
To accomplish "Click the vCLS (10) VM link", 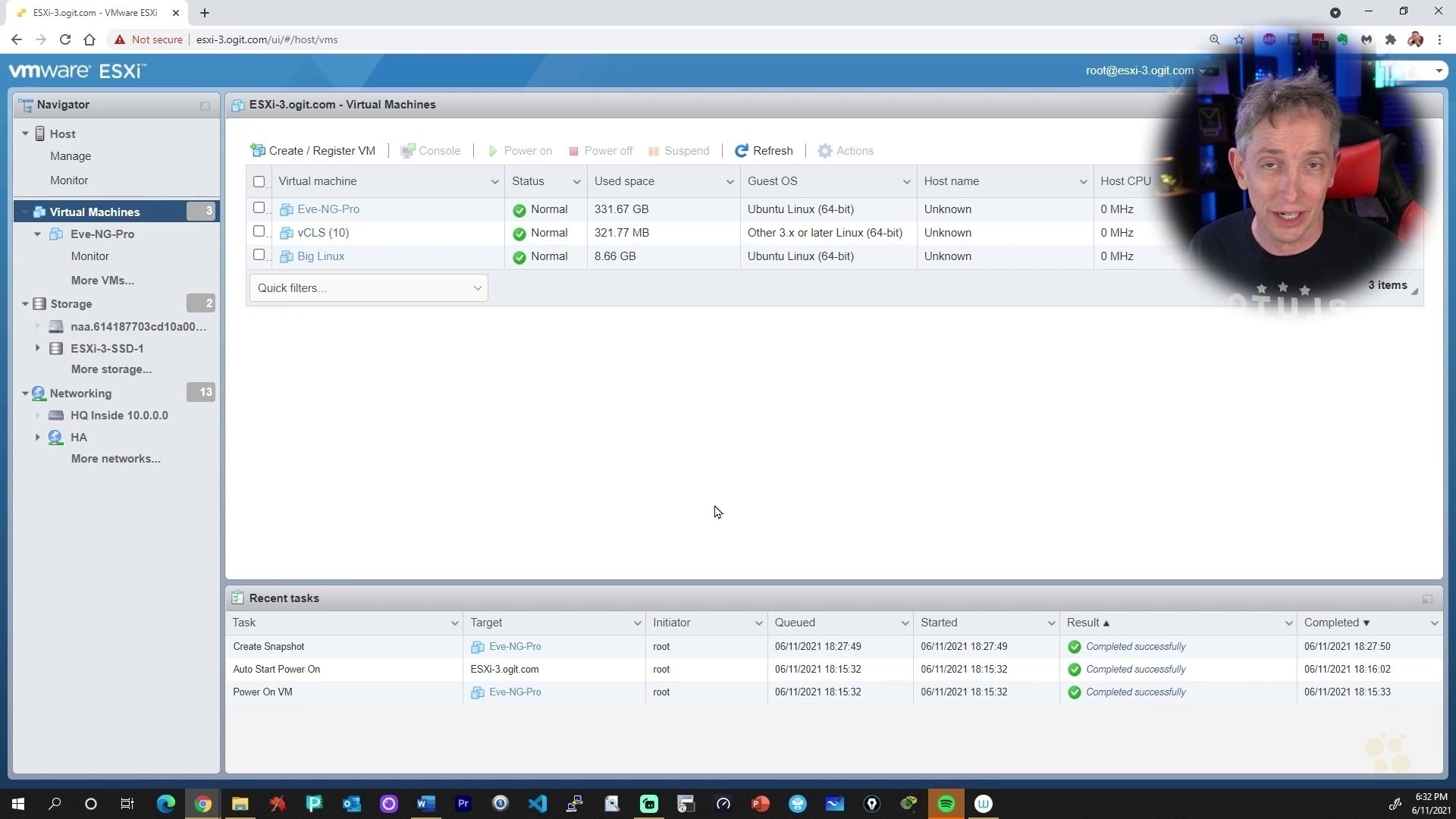I will click(x=322, y=232).
